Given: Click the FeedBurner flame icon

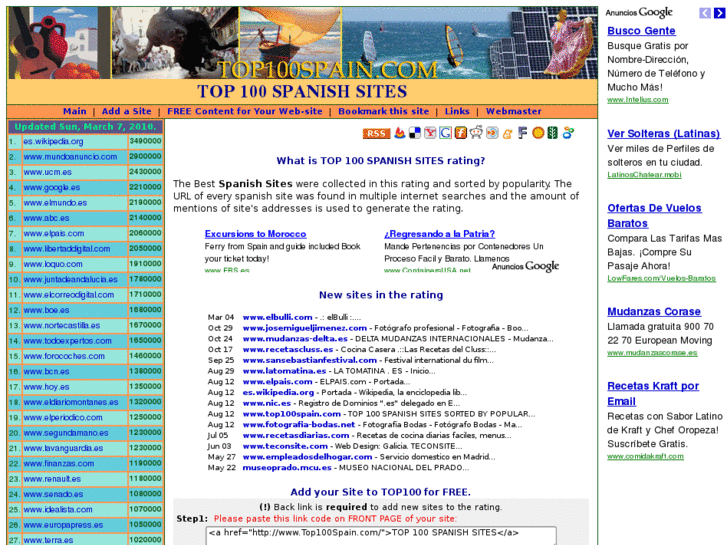Looking at the screenshot, I should click(x=400, y=133).
